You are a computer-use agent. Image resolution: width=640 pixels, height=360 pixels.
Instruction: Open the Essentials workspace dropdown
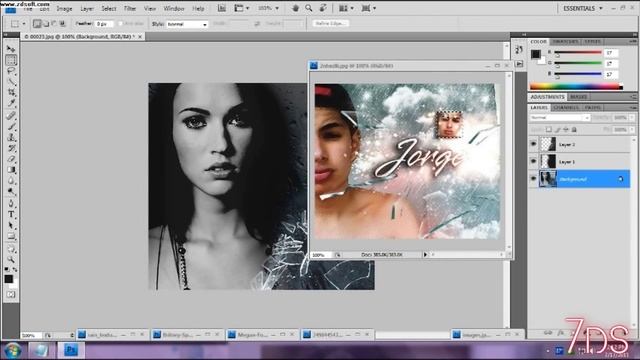pos(582,8)
